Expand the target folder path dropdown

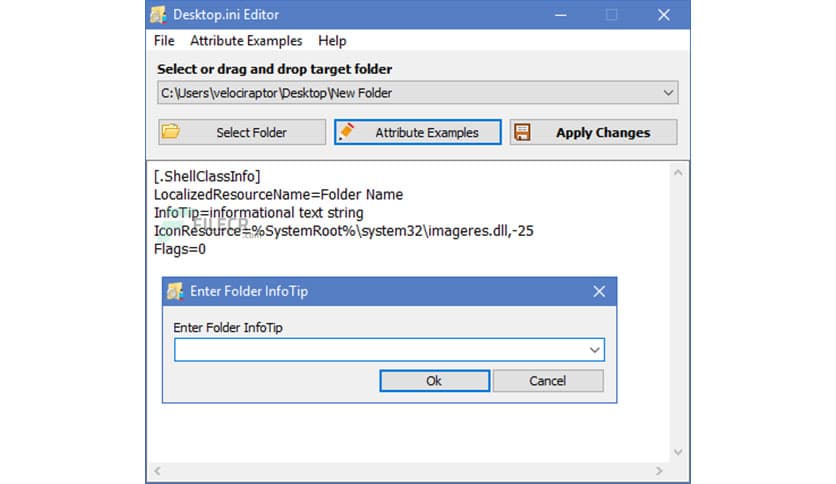[668, 93]
